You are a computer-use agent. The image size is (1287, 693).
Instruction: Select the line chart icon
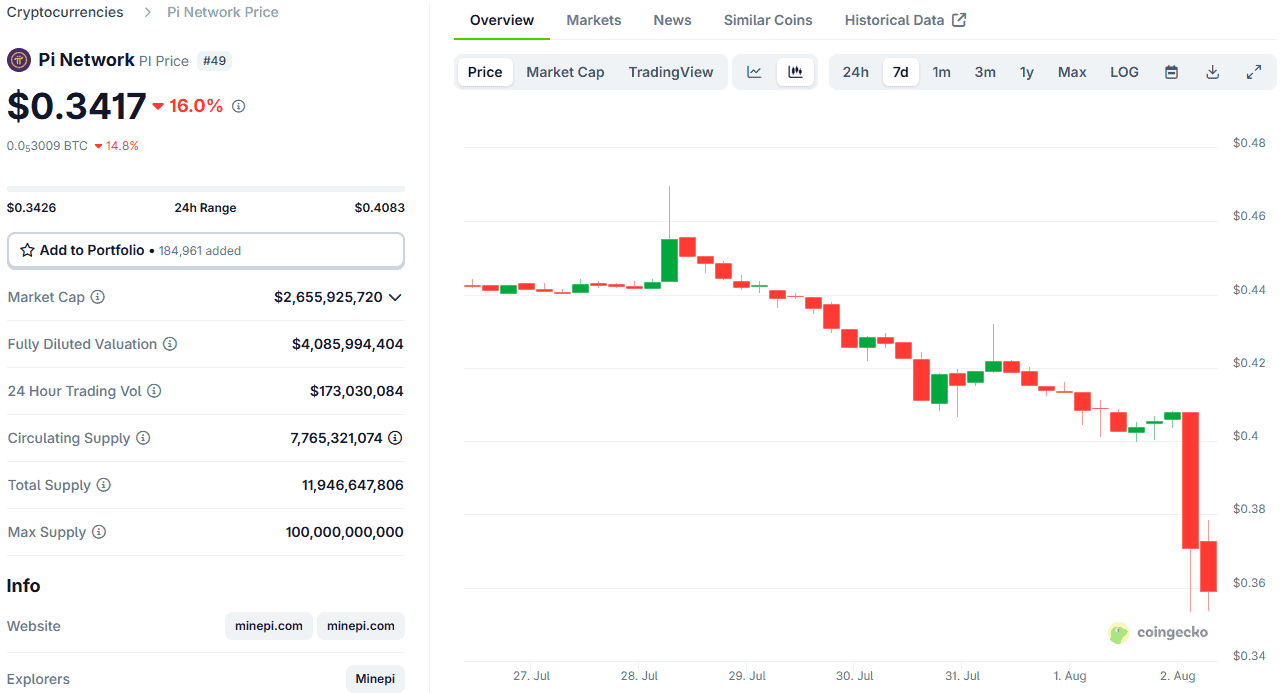(x=754, y=71)
